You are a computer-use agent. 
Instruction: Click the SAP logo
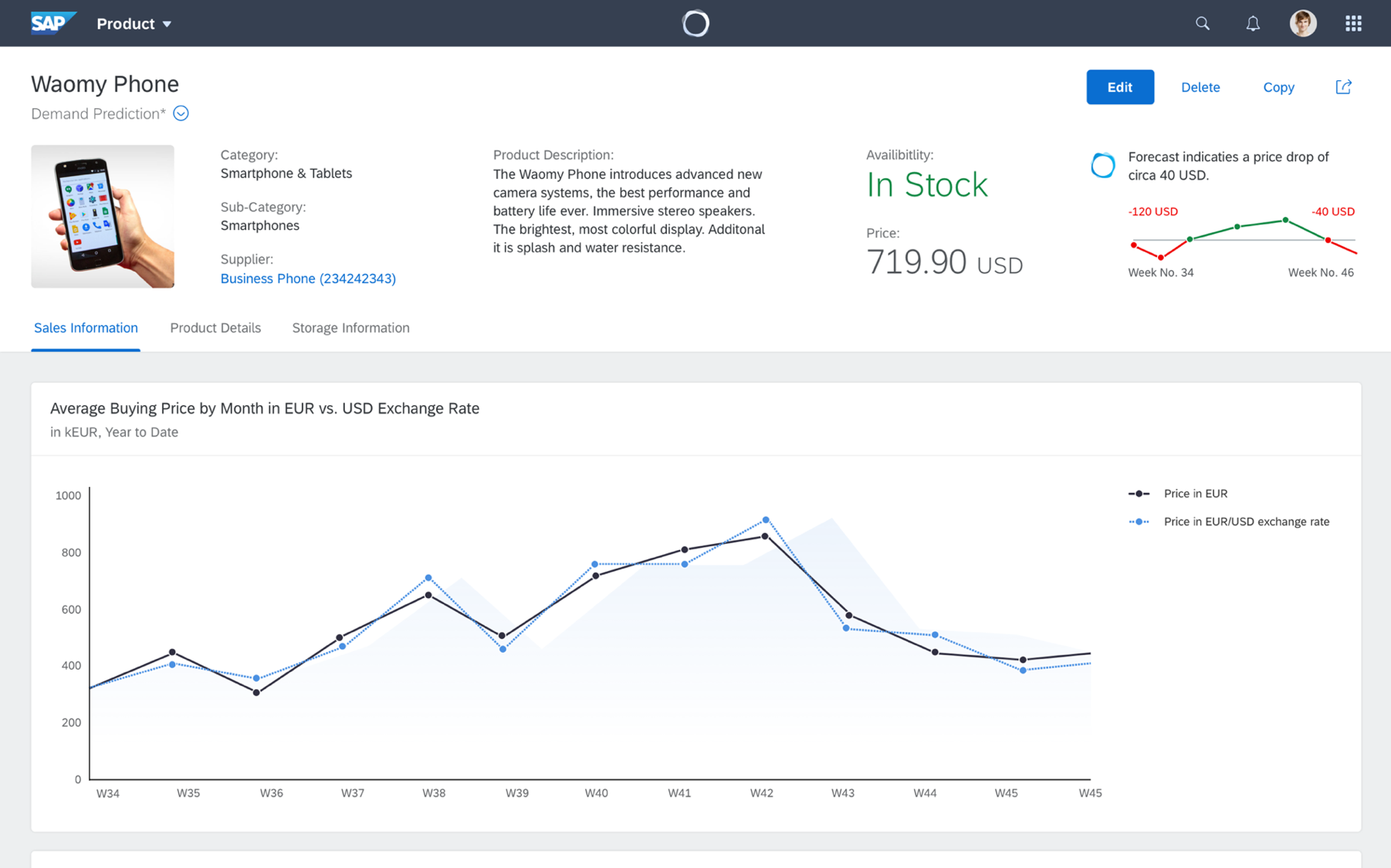coord(52,23)
